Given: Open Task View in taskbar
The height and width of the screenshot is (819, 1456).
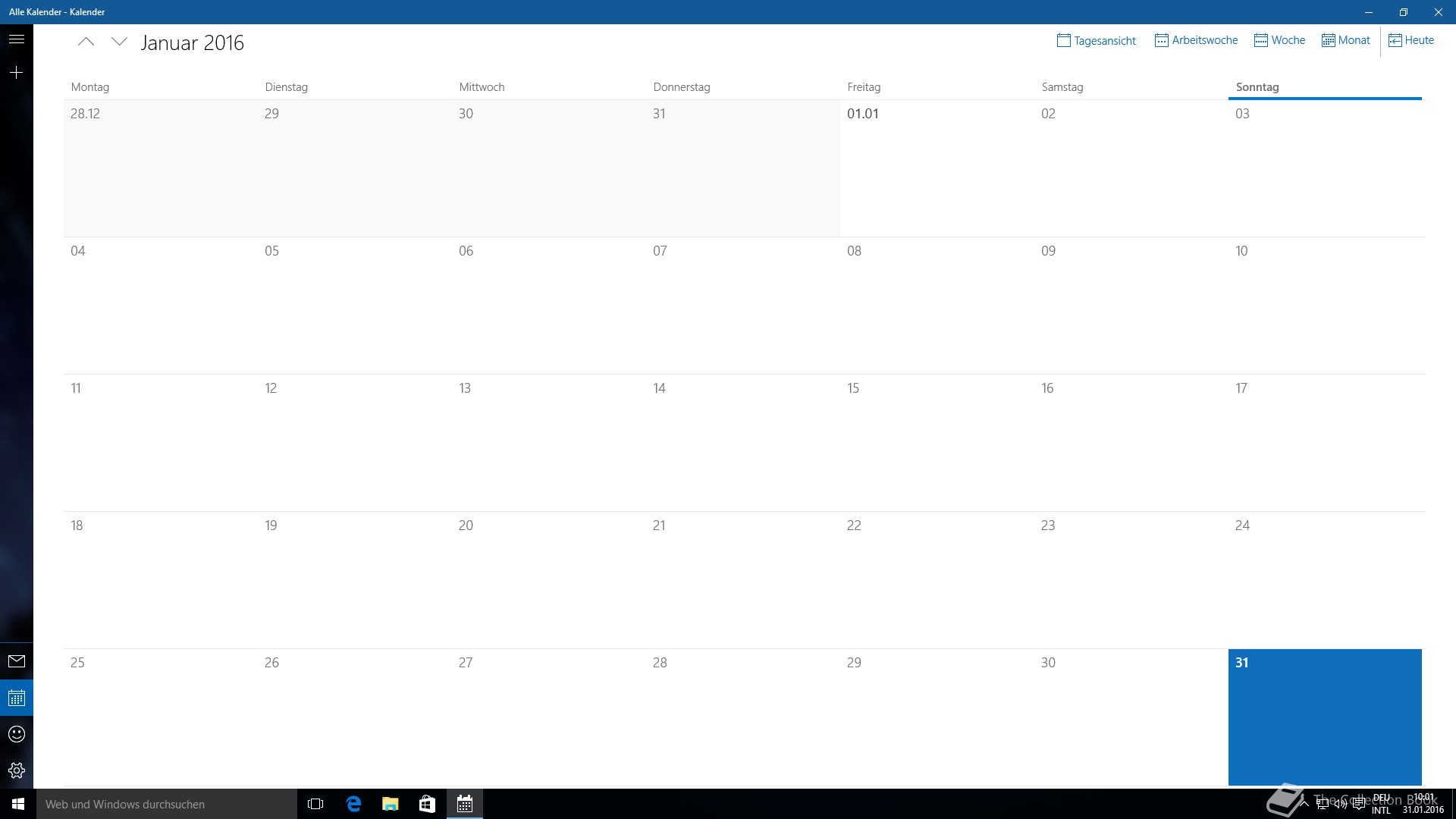Looking at the screenshot, I should click(x=315, y=804).
